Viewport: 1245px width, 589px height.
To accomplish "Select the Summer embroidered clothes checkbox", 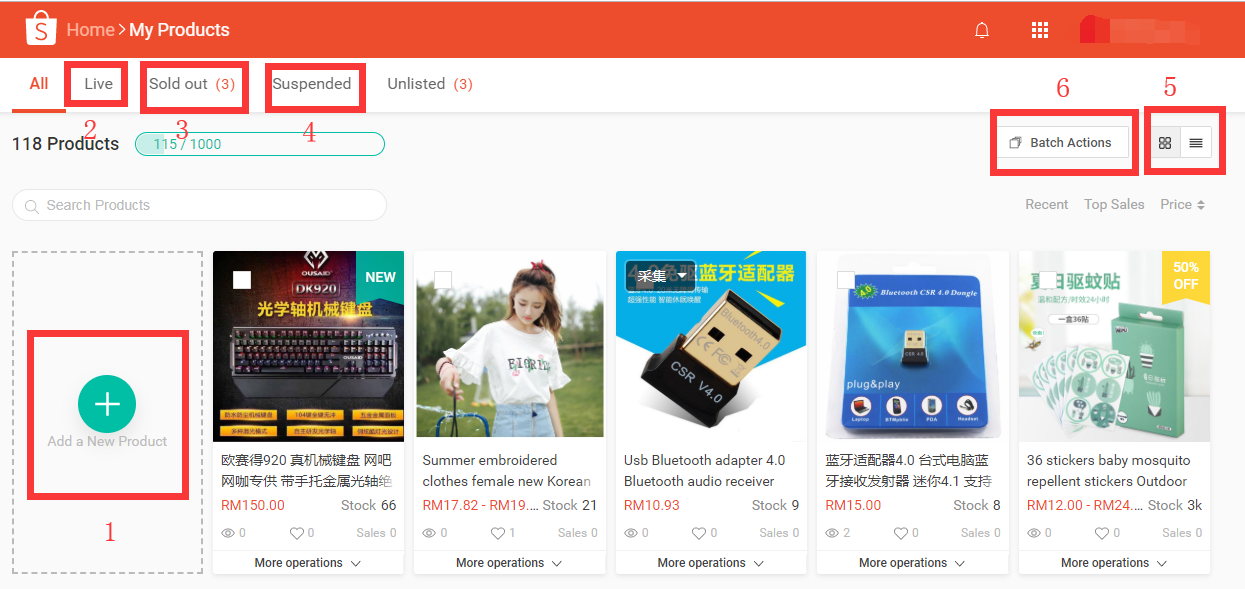I will tap(443, 280).
